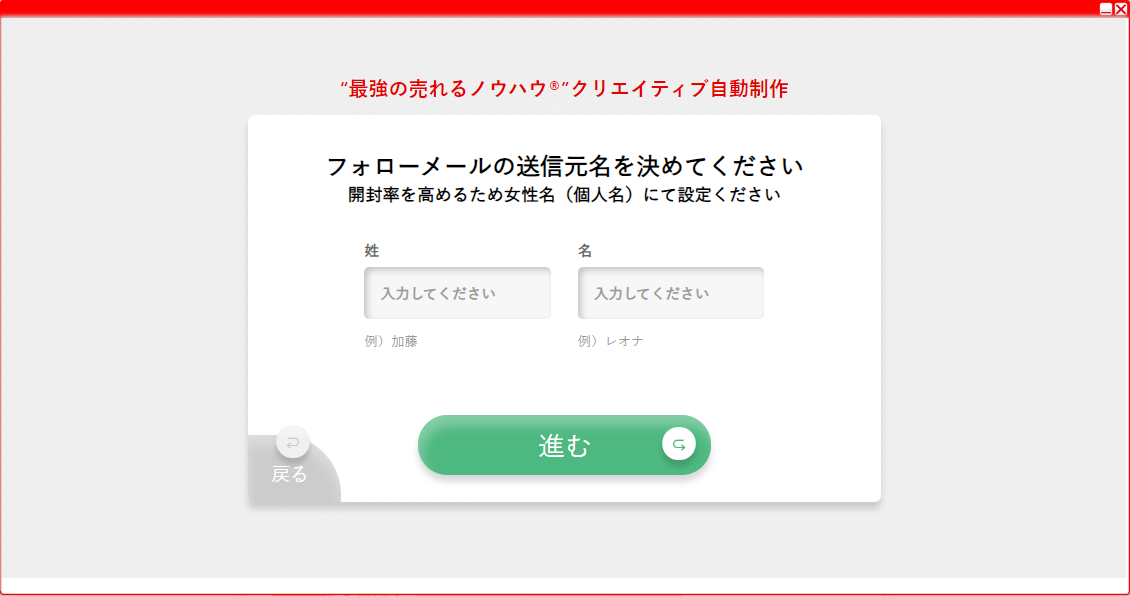1130x596 pixels.
Task: Click the heading フォローメールの送信元名を決めてください
Action: pos(564,166)
